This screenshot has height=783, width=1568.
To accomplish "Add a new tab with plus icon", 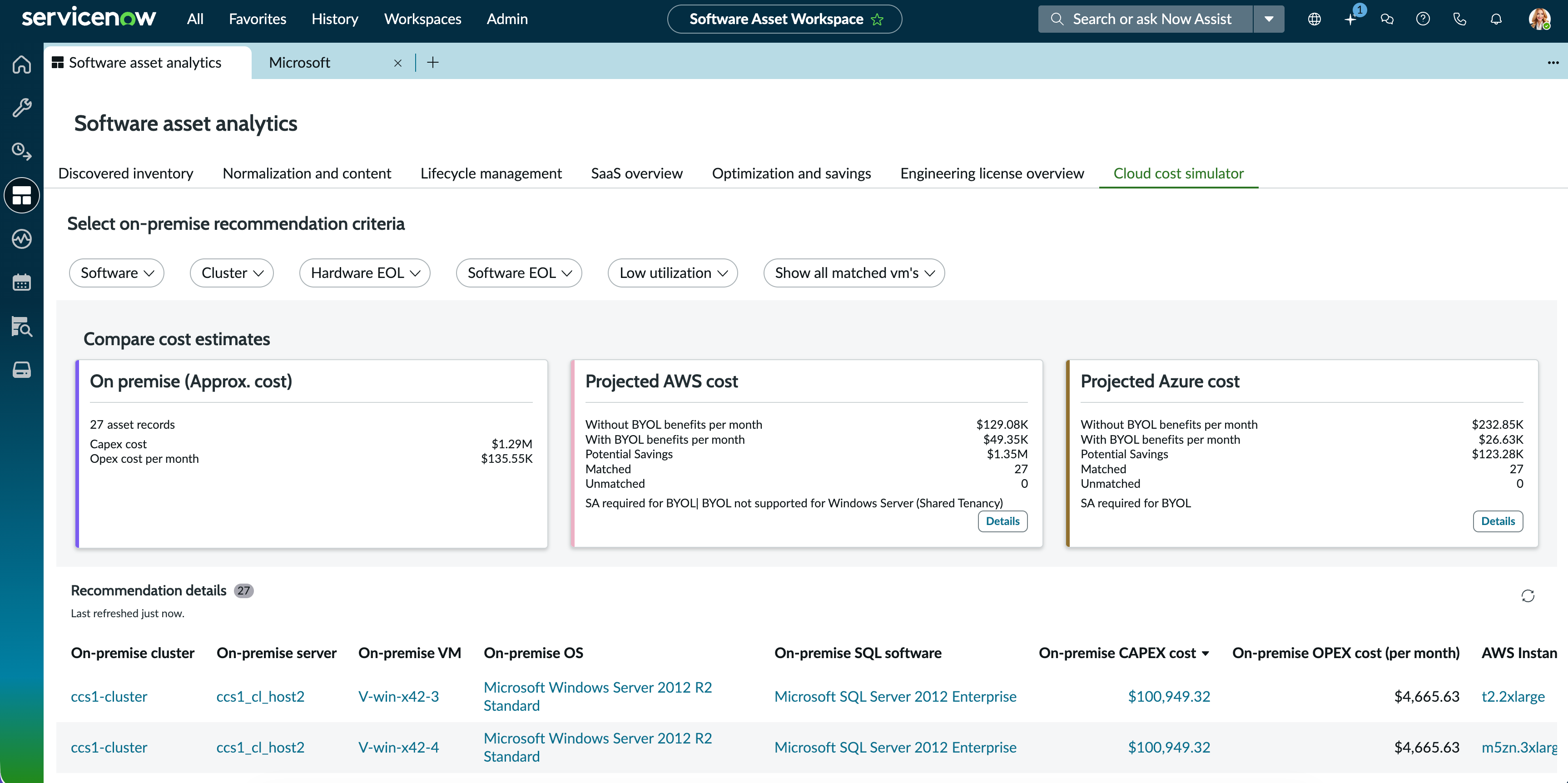I will tap(433, 62).
